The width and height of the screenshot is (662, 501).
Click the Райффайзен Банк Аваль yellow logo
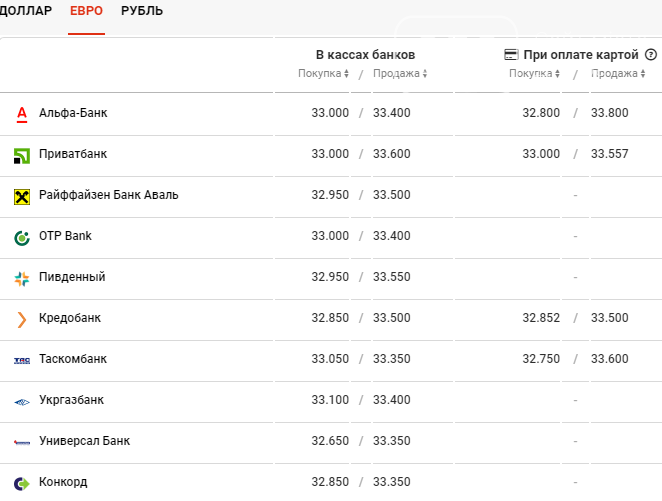coord(22,197)
